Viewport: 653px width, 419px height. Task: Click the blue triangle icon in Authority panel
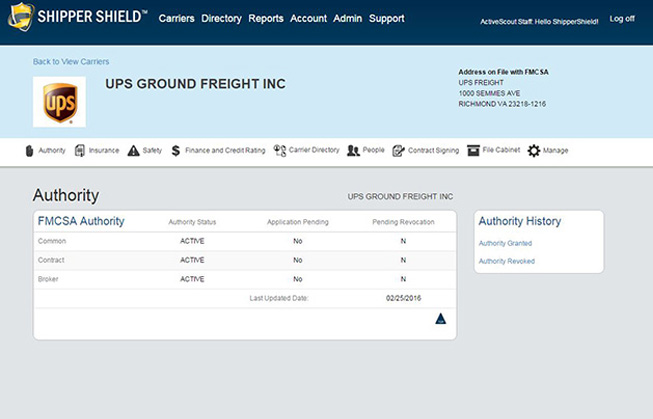click(440, 319)
